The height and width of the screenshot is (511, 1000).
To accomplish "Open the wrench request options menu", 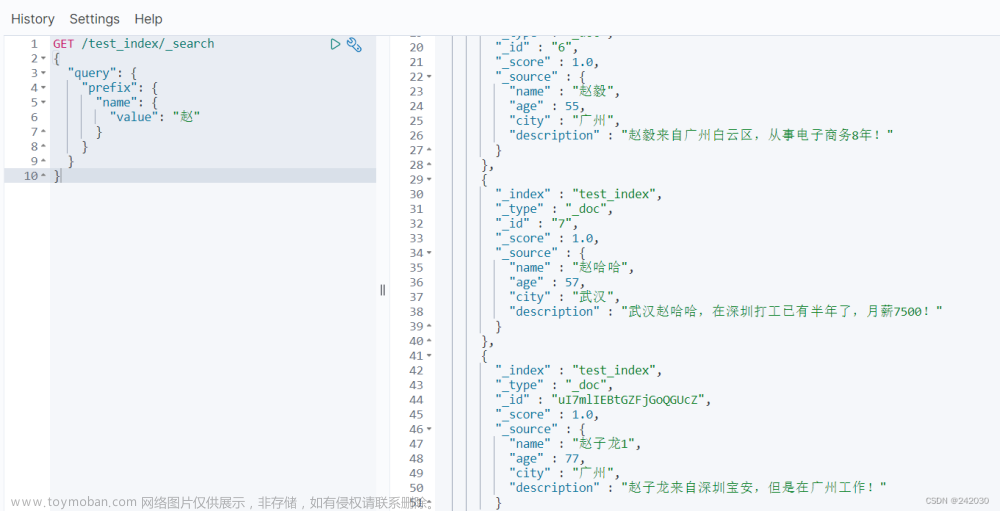I will [355, 44].
